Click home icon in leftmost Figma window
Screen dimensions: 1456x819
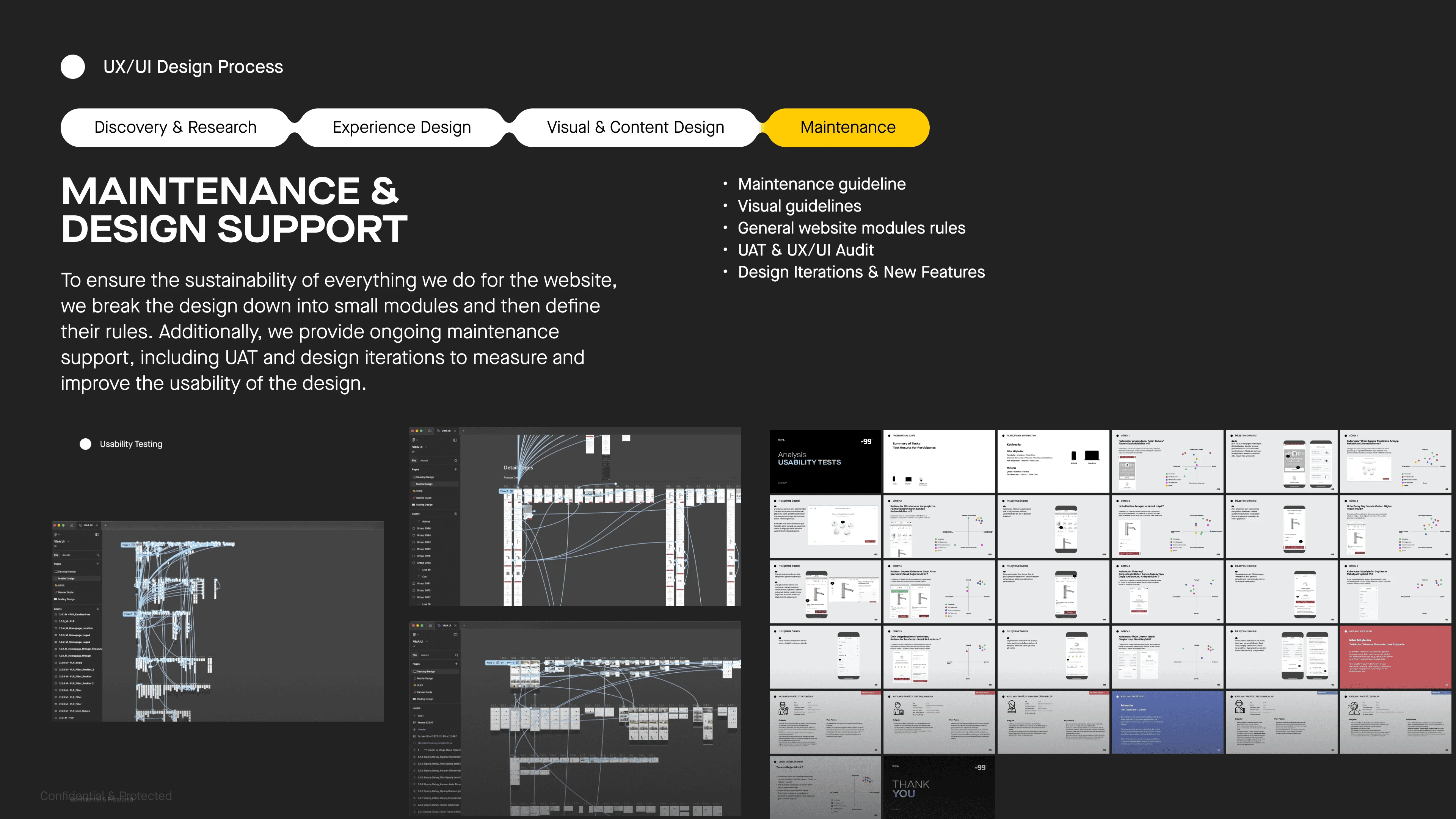click(x=72, y=525)
